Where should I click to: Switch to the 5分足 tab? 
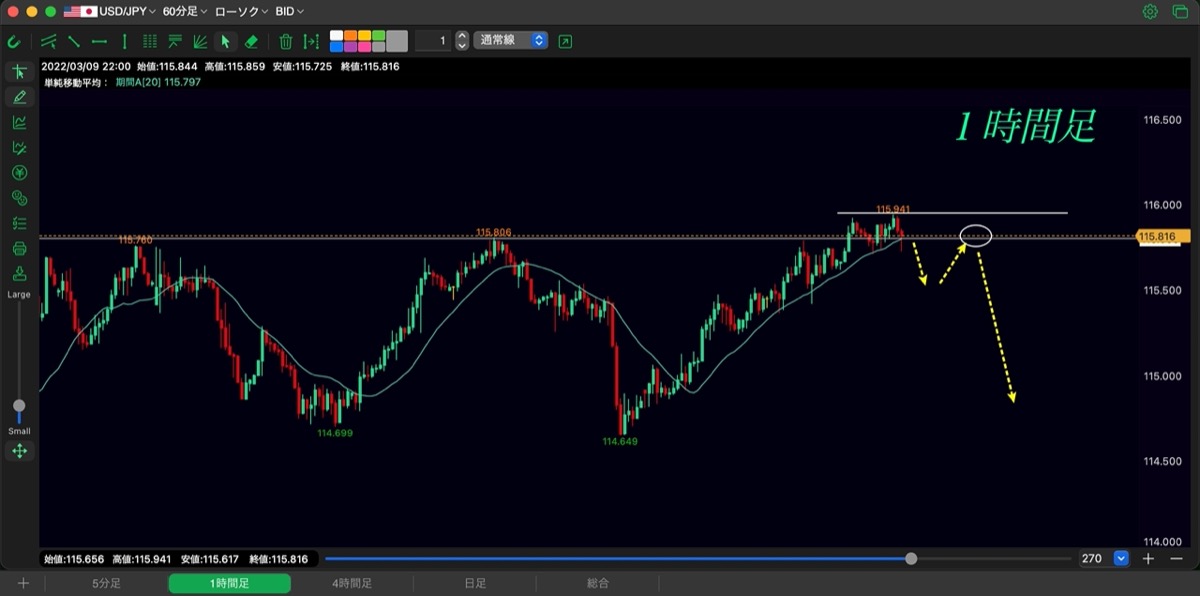click(107, 583)
